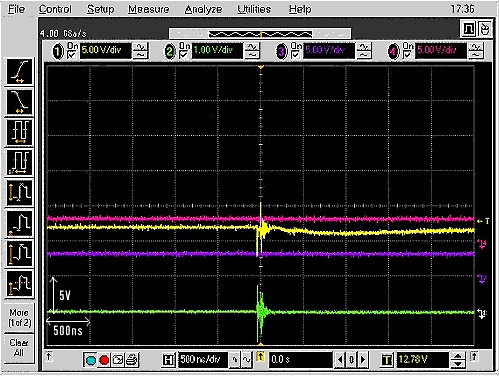
Task: Click the channel 2 1.00 V/div field
Action: click(217, 51)
